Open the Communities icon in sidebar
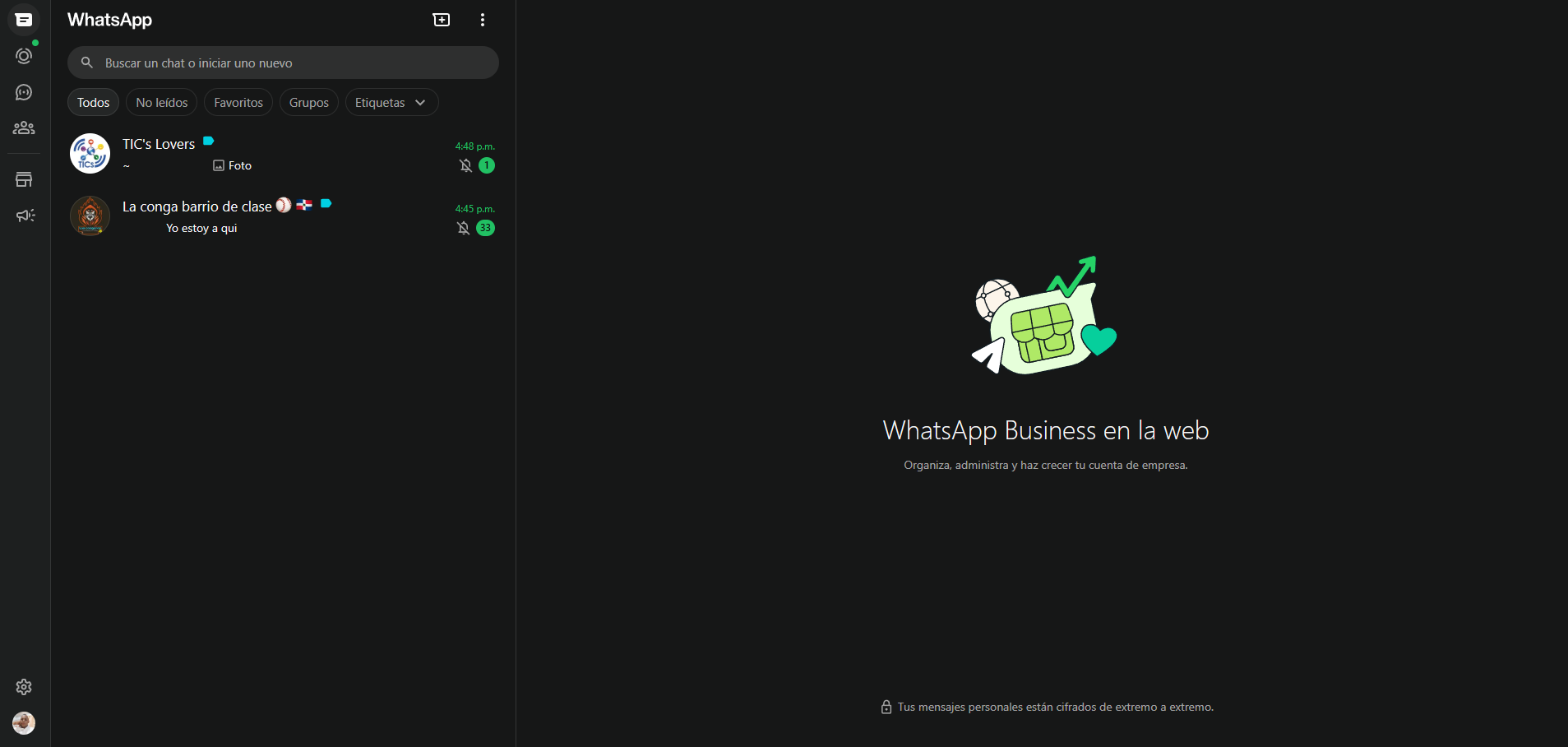This screenshot has width=1568, height=747. tap(24, 128)
